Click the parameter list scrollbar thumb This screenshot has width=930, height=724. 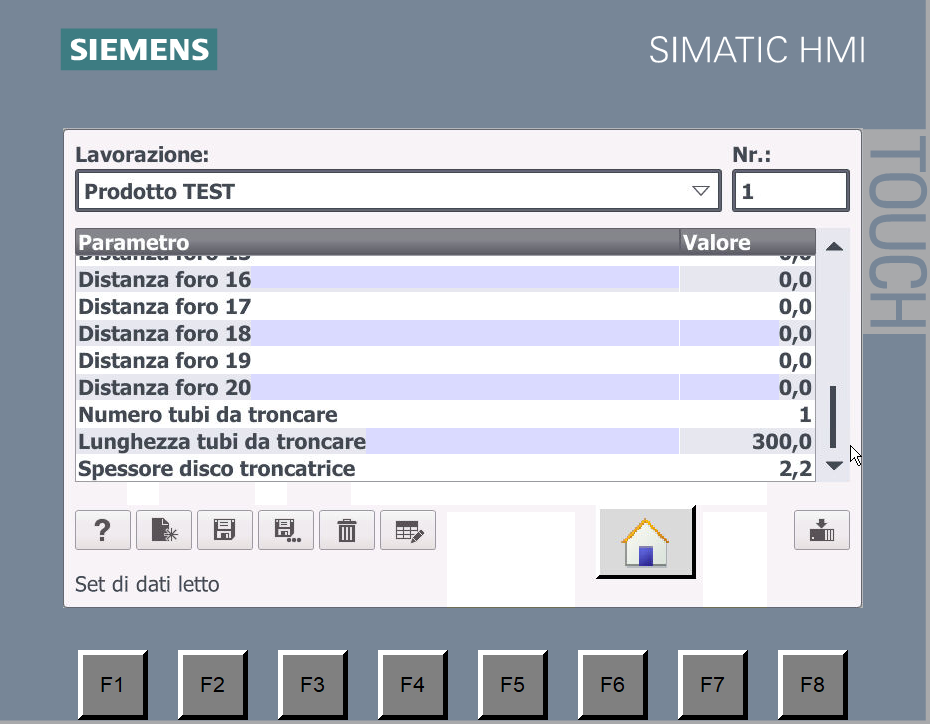(x=833, y=417)
